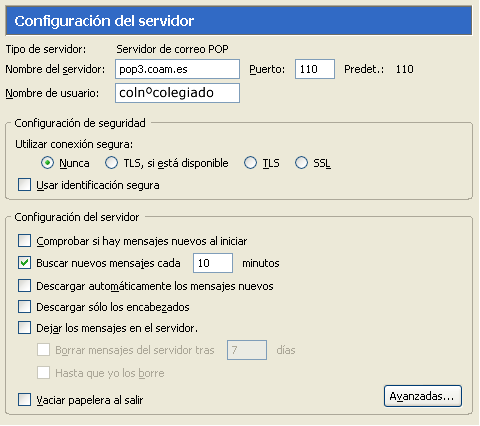Choose the SSL connection option
This screenshot has width=480, height=426.
point(301,163)
